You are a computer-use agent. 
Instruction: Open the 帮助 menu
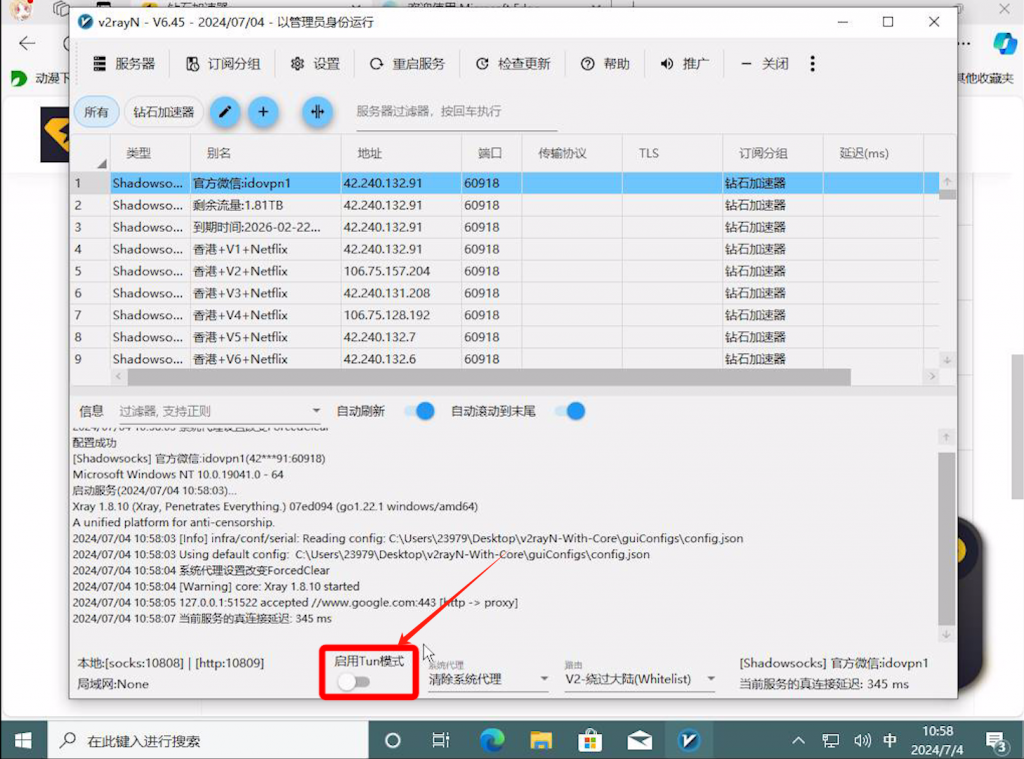point(605,63)
